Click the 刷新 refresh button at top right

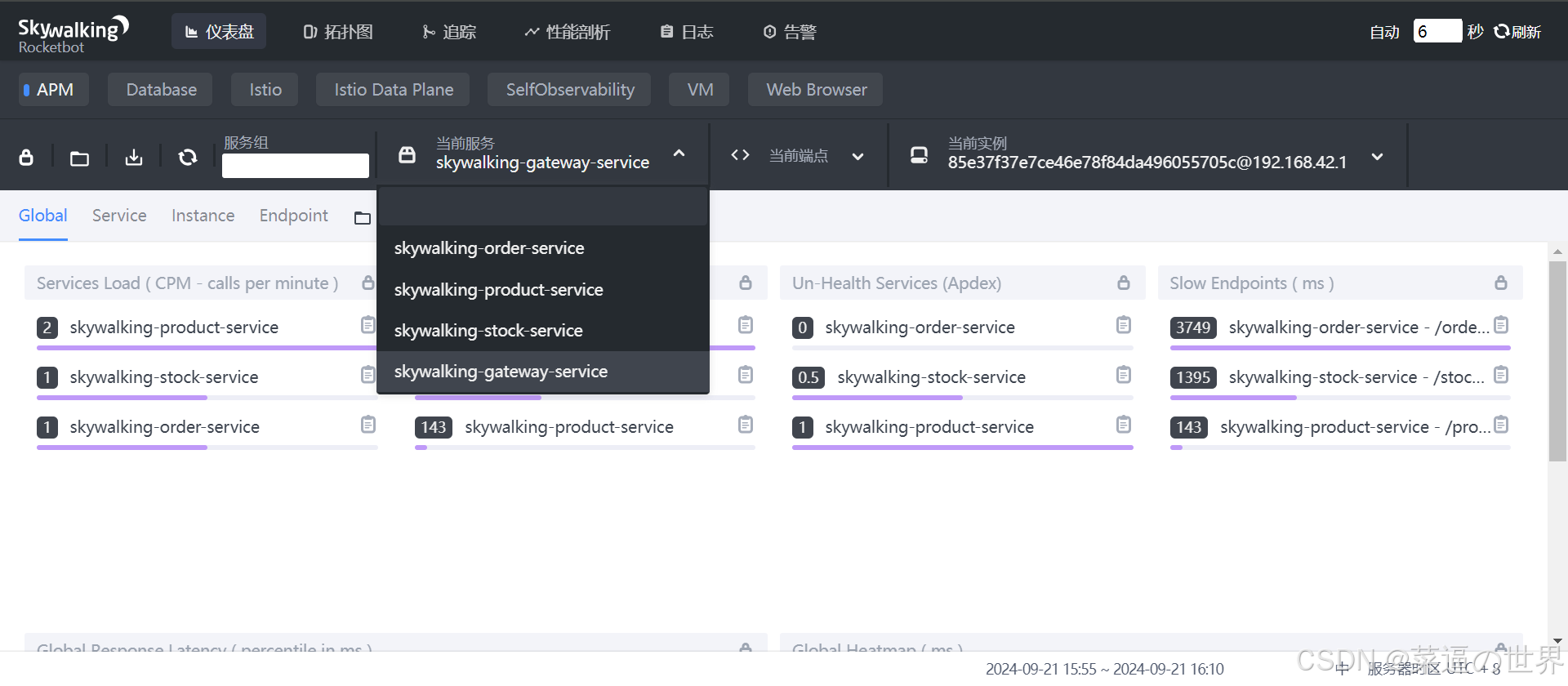pos(1517,32)
